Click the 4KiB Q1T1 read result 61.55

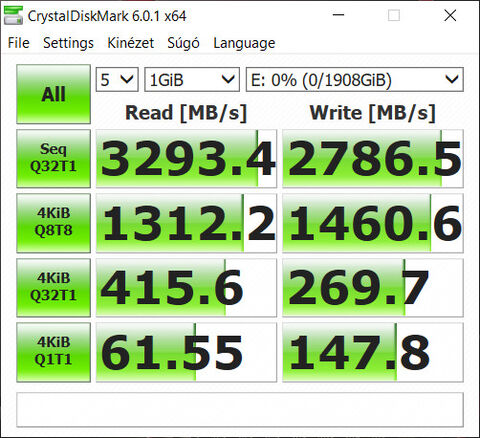click(x=186, y=352)
